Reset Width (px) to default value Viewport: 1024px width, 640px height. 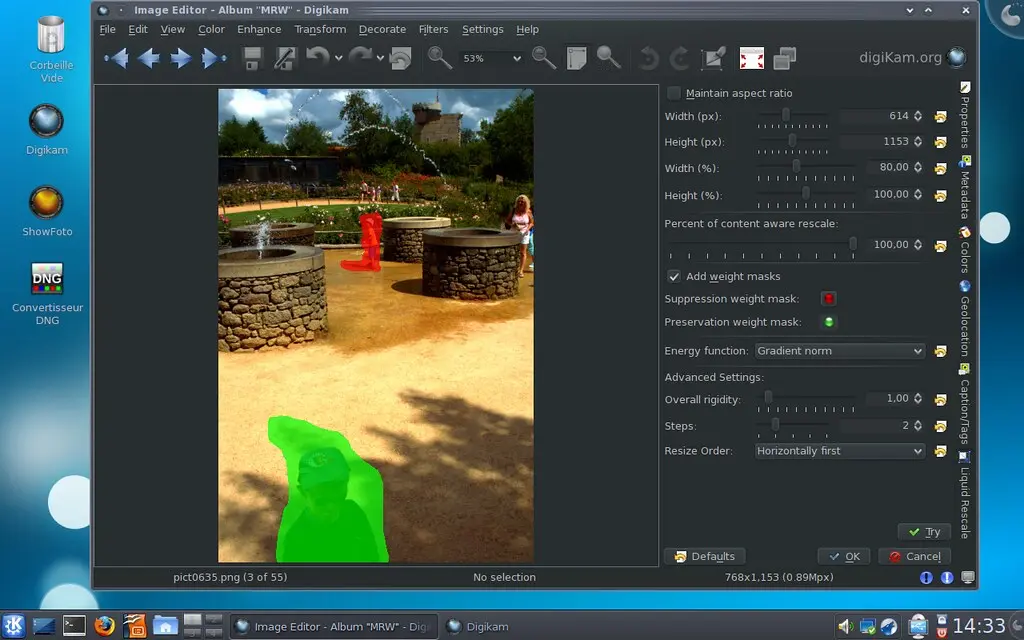pyautogui.click(x=940, y=116)
